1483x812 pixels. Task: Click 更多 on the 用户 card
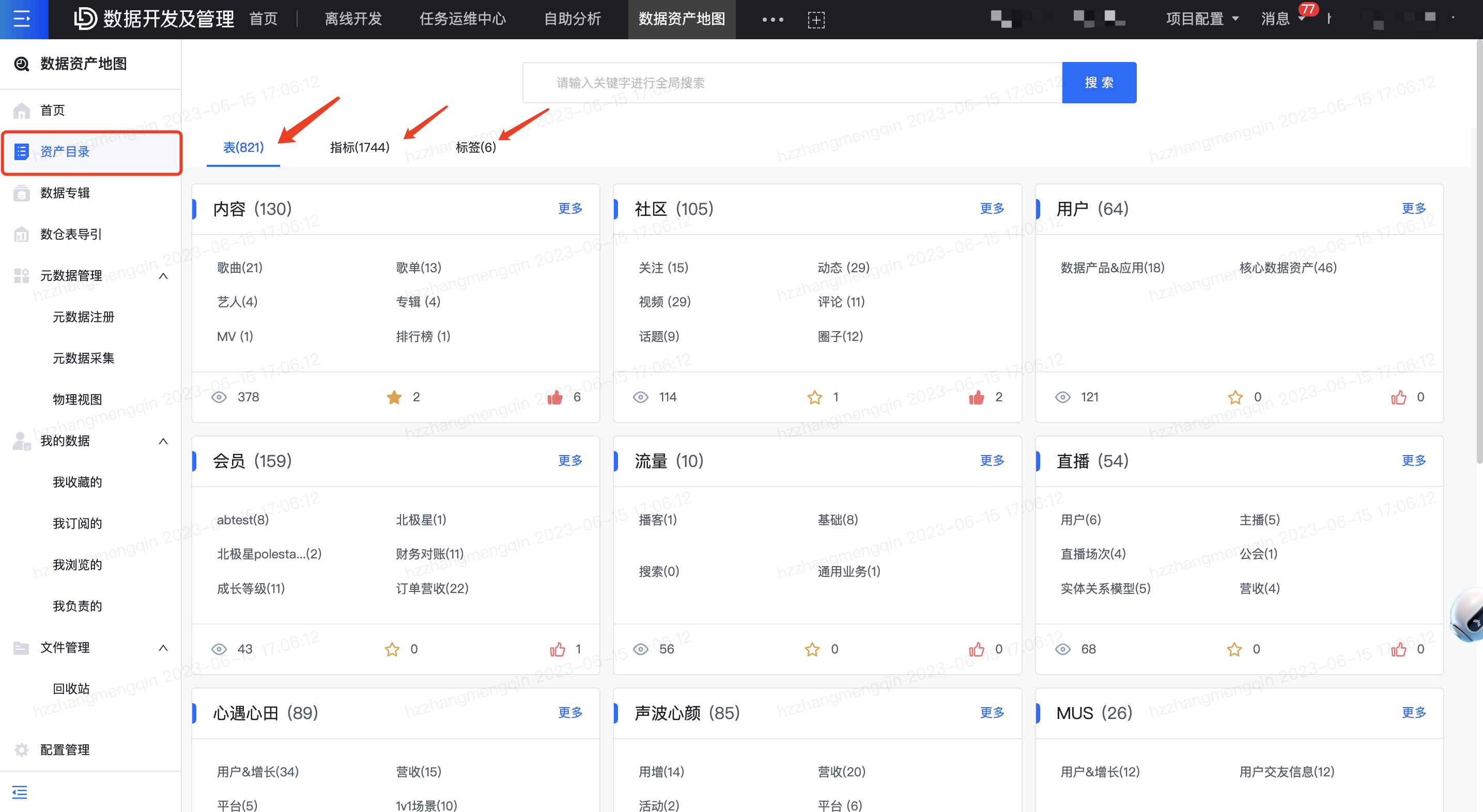click(1414, 208)
